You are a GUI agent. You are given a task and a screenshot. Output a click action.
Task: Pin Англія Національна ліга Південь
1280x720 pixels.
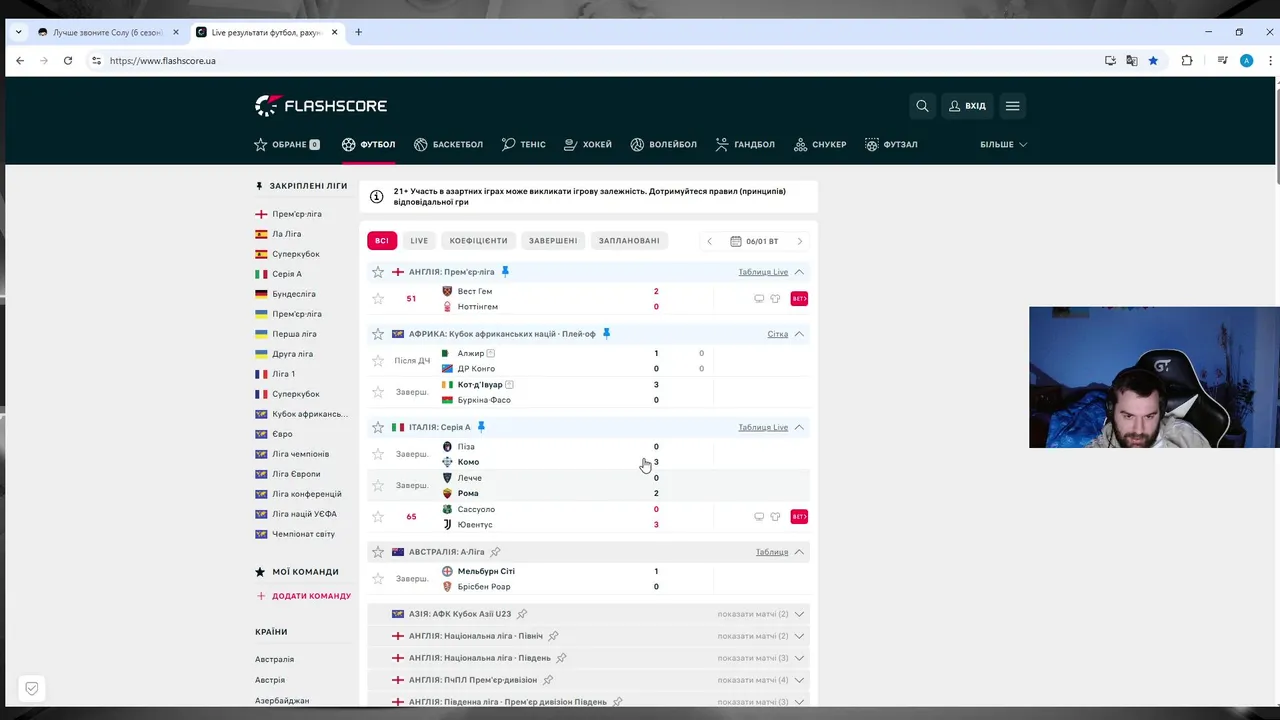tap(561, 658)
